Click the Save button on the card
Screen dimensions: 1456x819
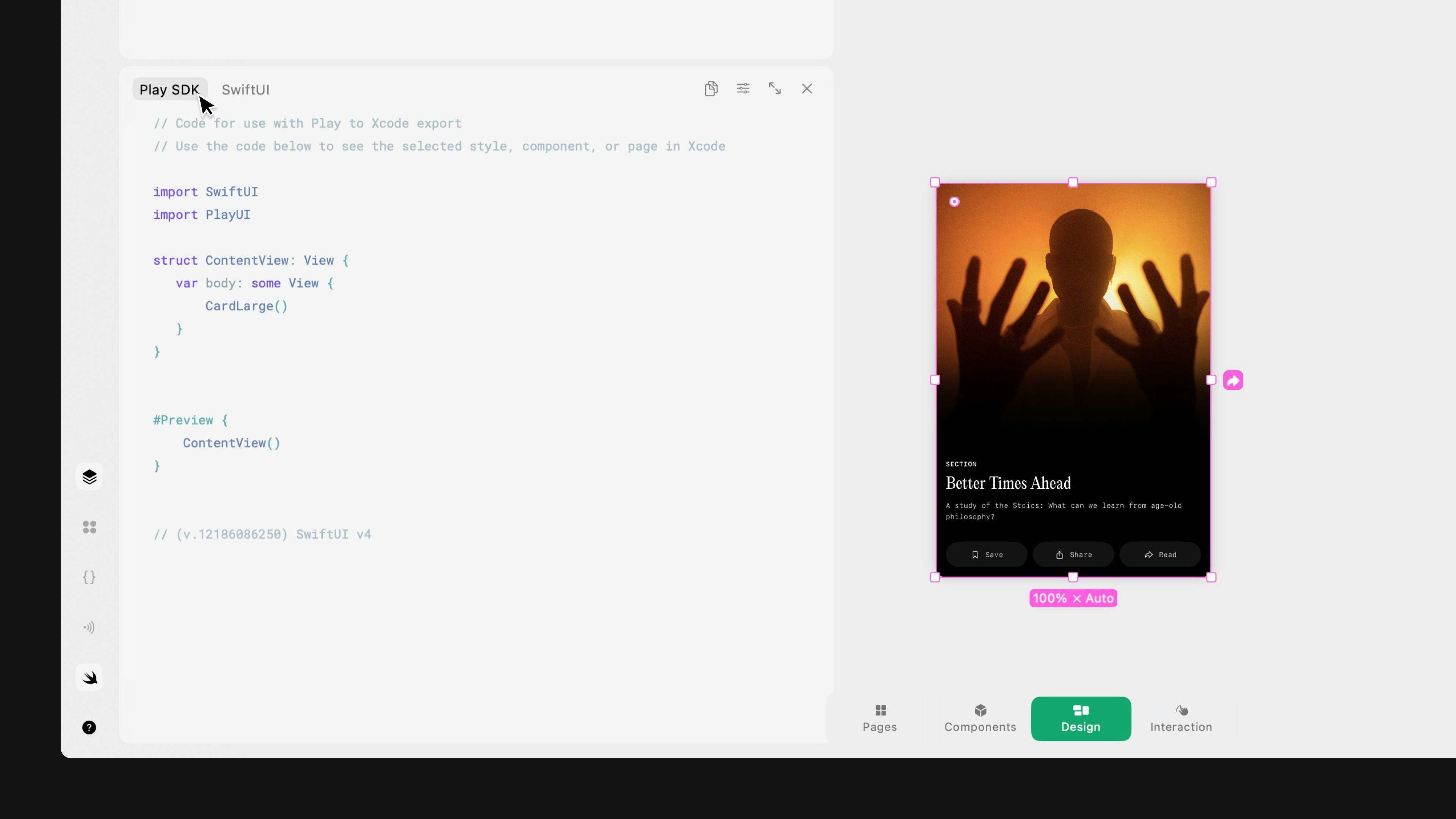pos(986,554)
